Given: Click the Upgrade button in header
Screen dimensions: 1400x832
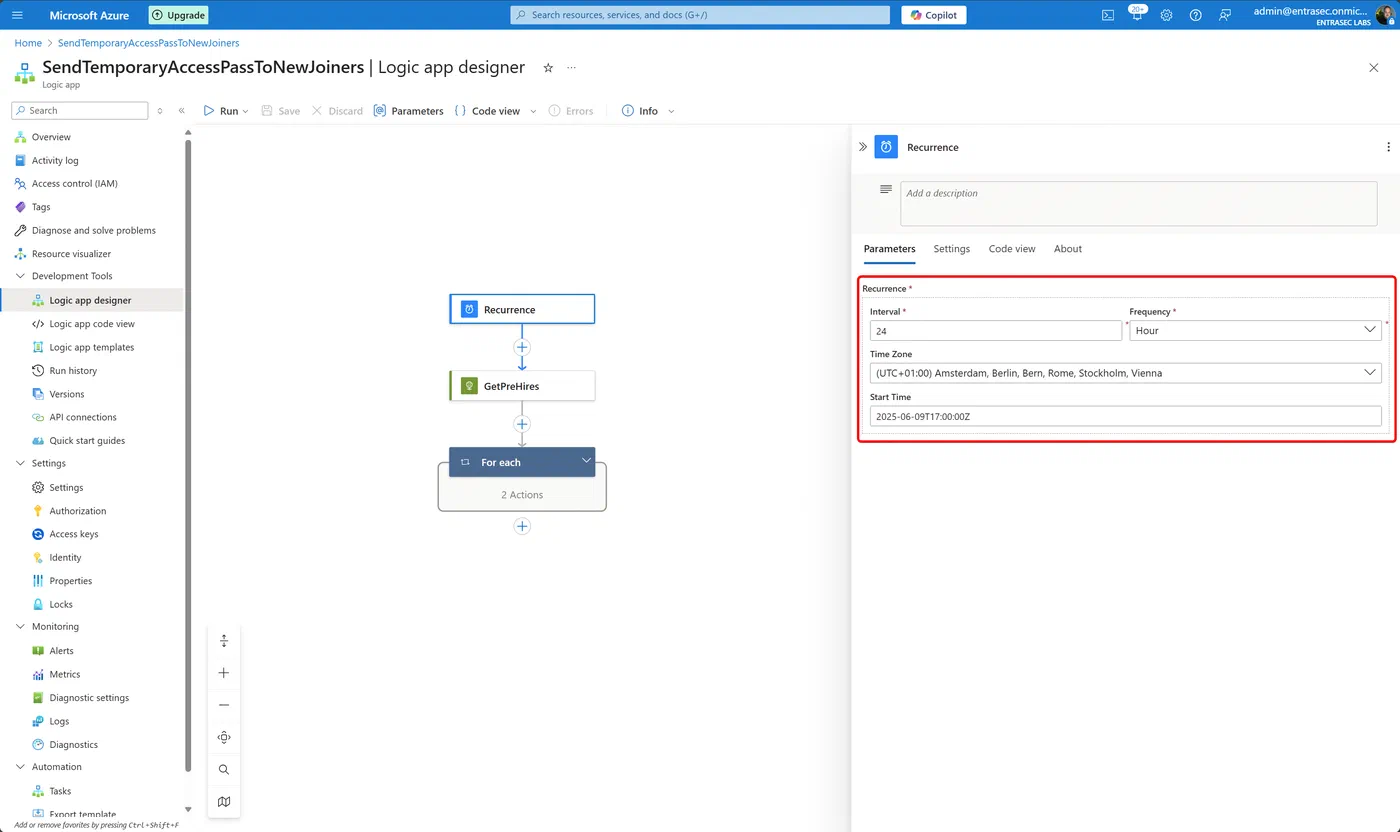Looking at the screenshot, I should (178, 15).
